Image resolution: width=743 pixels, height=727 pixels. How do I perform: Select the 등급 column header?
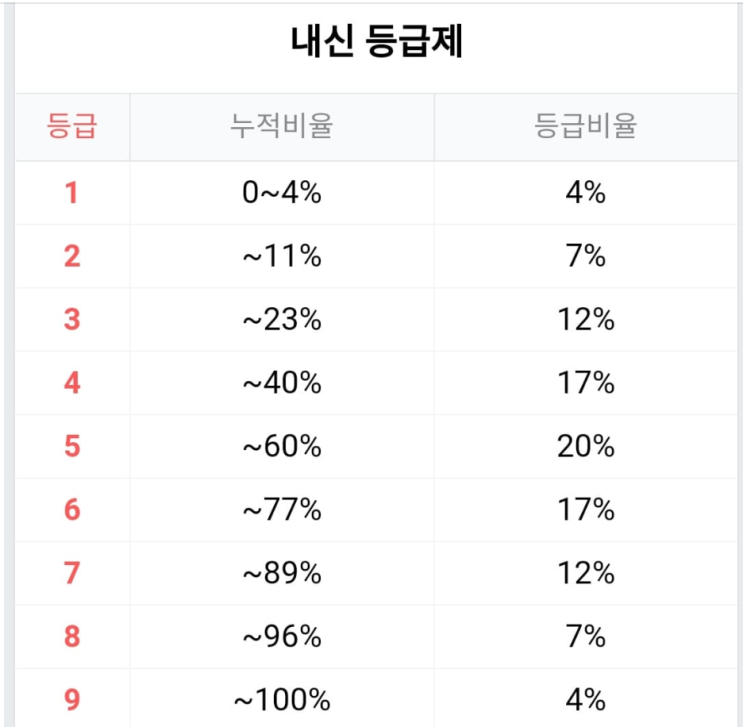click(72, 126)
